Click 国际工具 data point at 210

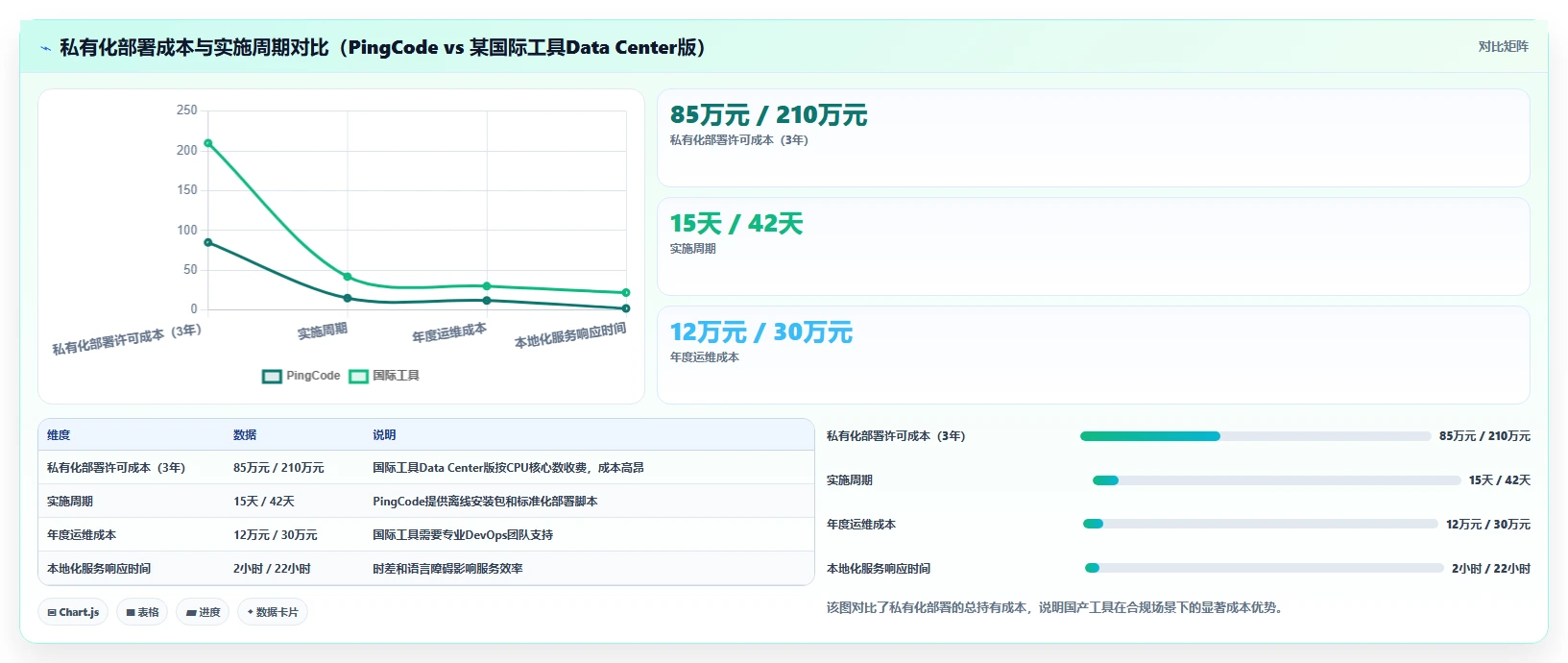coord(208,143)
